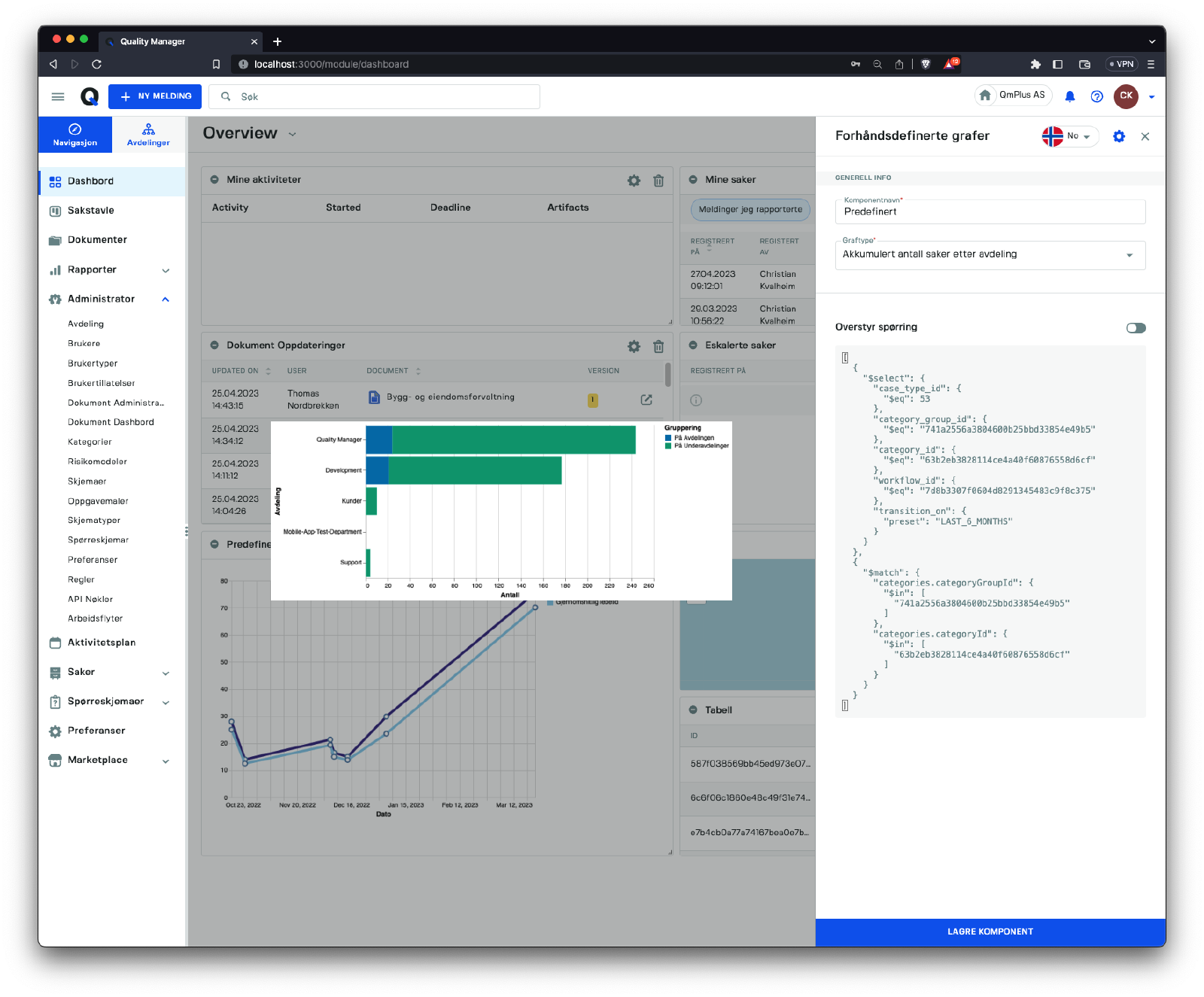This screenshot has height=997, width=1204.
Task: Click the Komponentnavn input field
Action: (990, 212)
